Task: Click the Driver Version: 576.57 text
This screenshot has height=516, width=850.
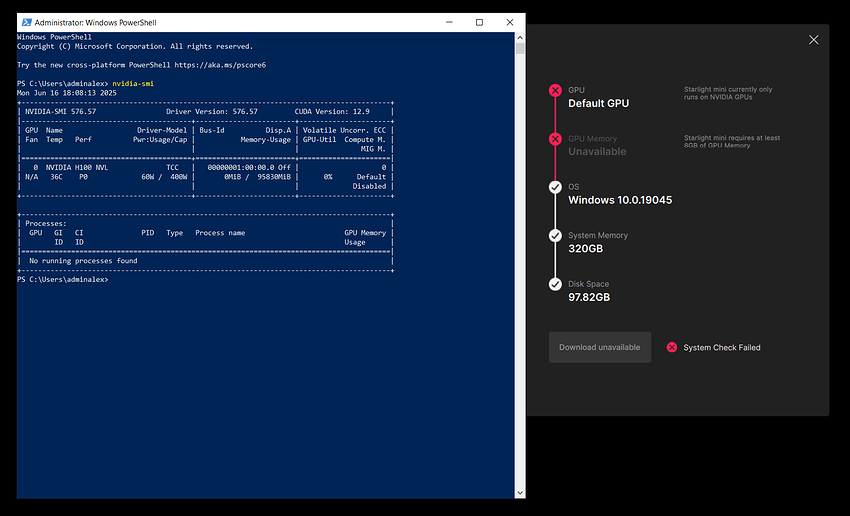Action: 211,112
